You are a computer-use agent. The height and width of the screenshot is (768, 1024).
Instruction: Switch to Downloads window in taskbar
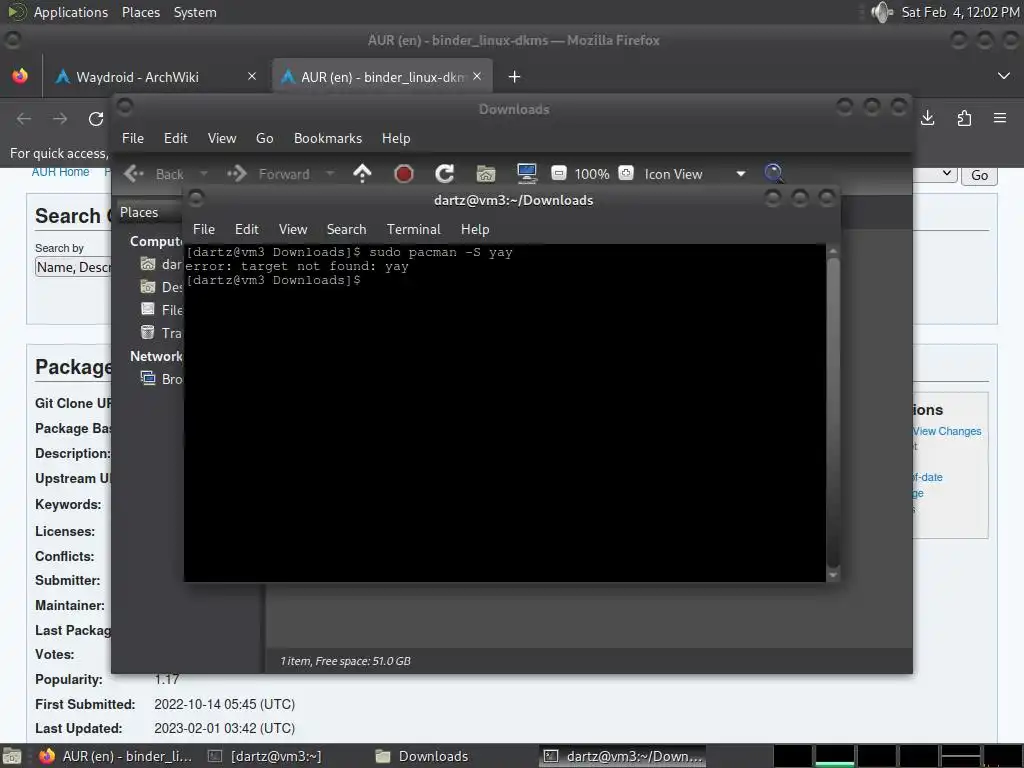click(x=423, y=756)
